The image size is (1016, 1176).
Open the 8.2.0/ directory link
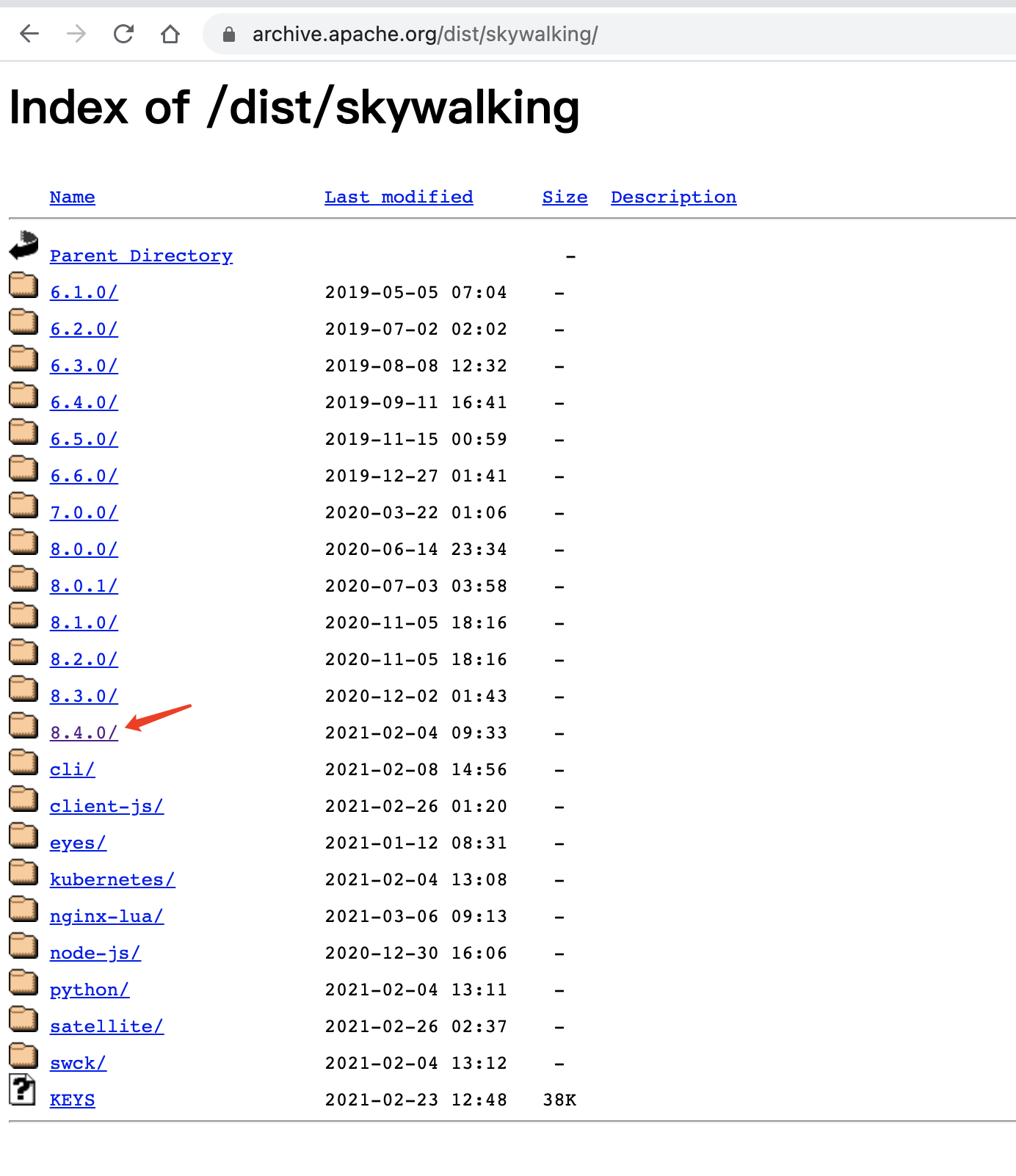click(x=84, y=660)
